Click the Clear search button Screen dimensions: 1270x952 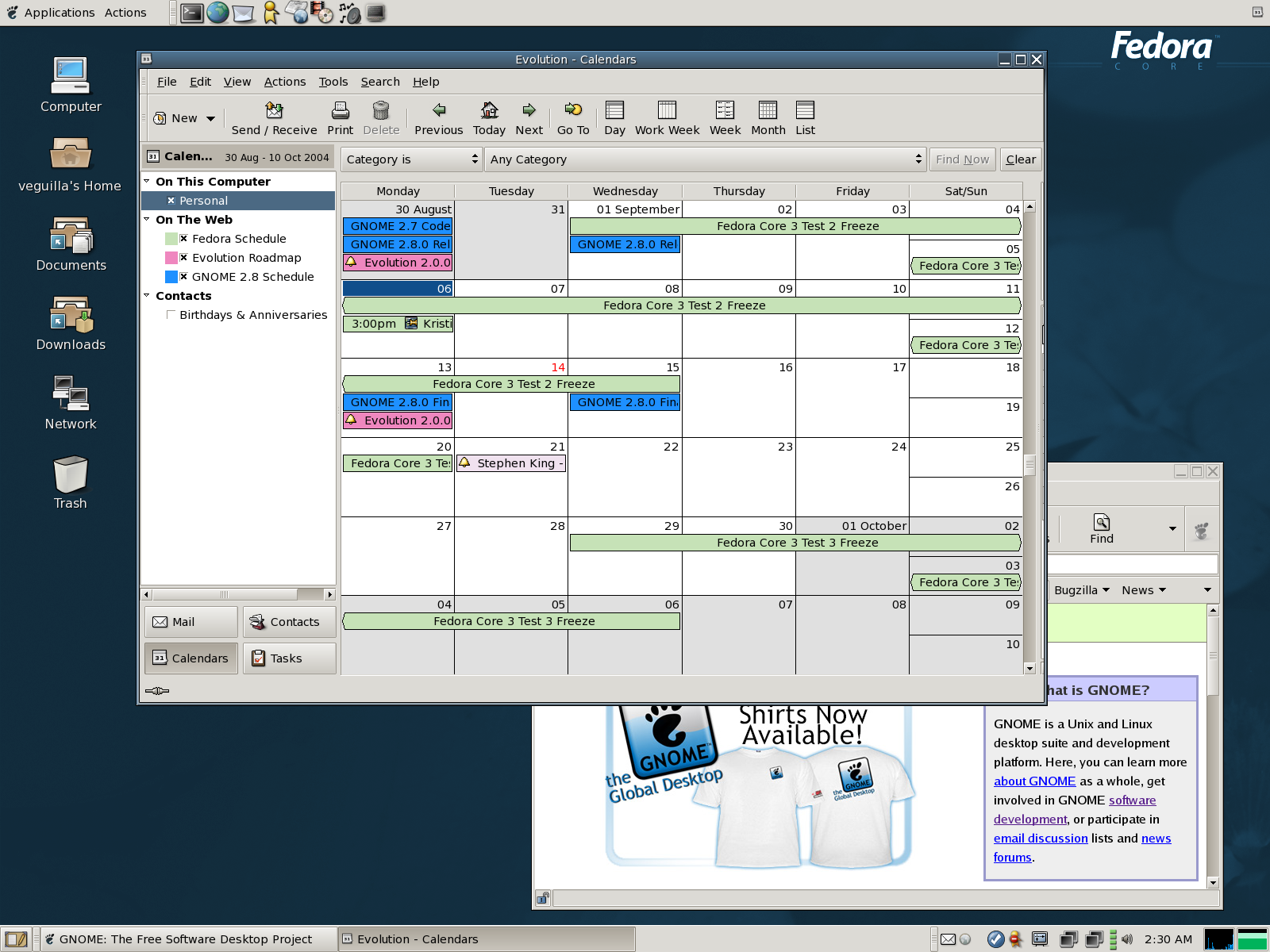pyautogui.click(x=1020, y=159)
